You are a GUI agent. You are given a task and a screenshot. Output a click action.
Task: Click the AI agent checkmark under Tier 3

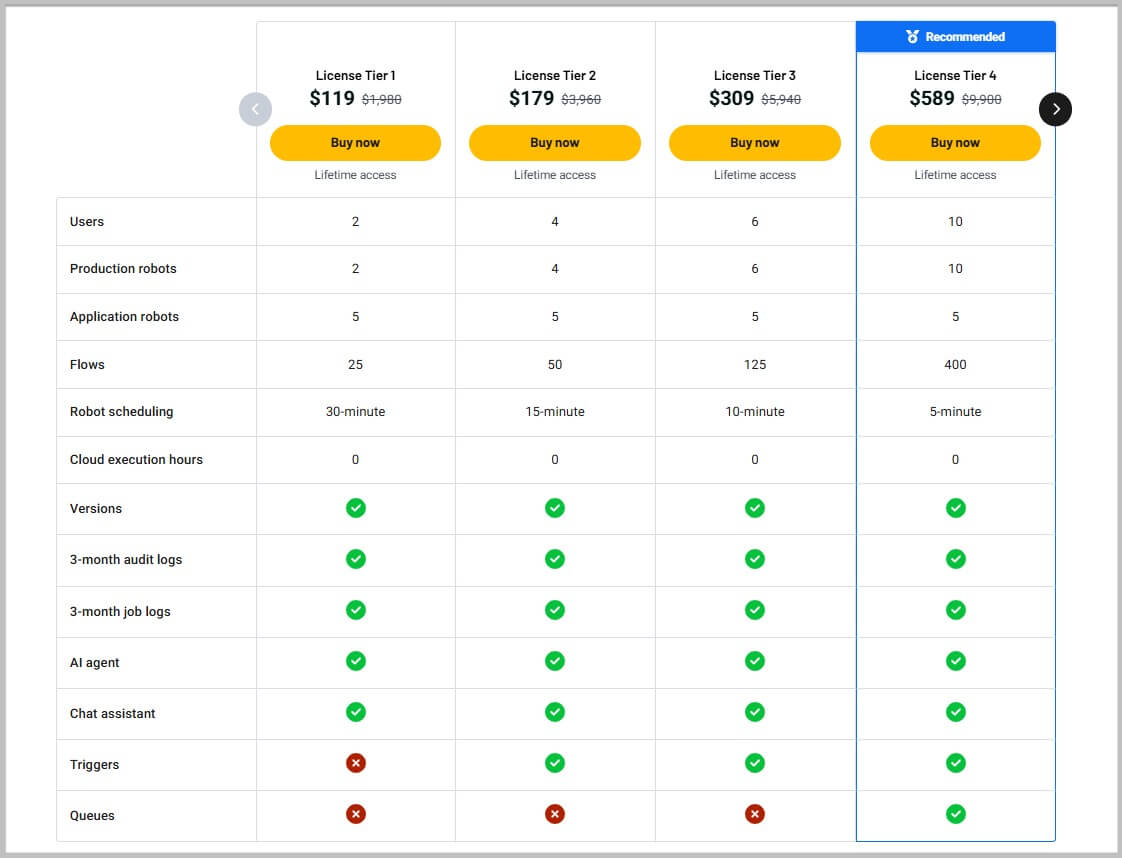[x=754, y=661]
